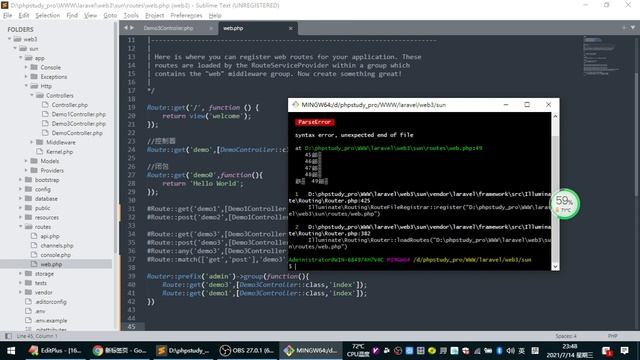The image size is (640, 360).
Task: Go to next tab arrow
Action: click(132, 28)
